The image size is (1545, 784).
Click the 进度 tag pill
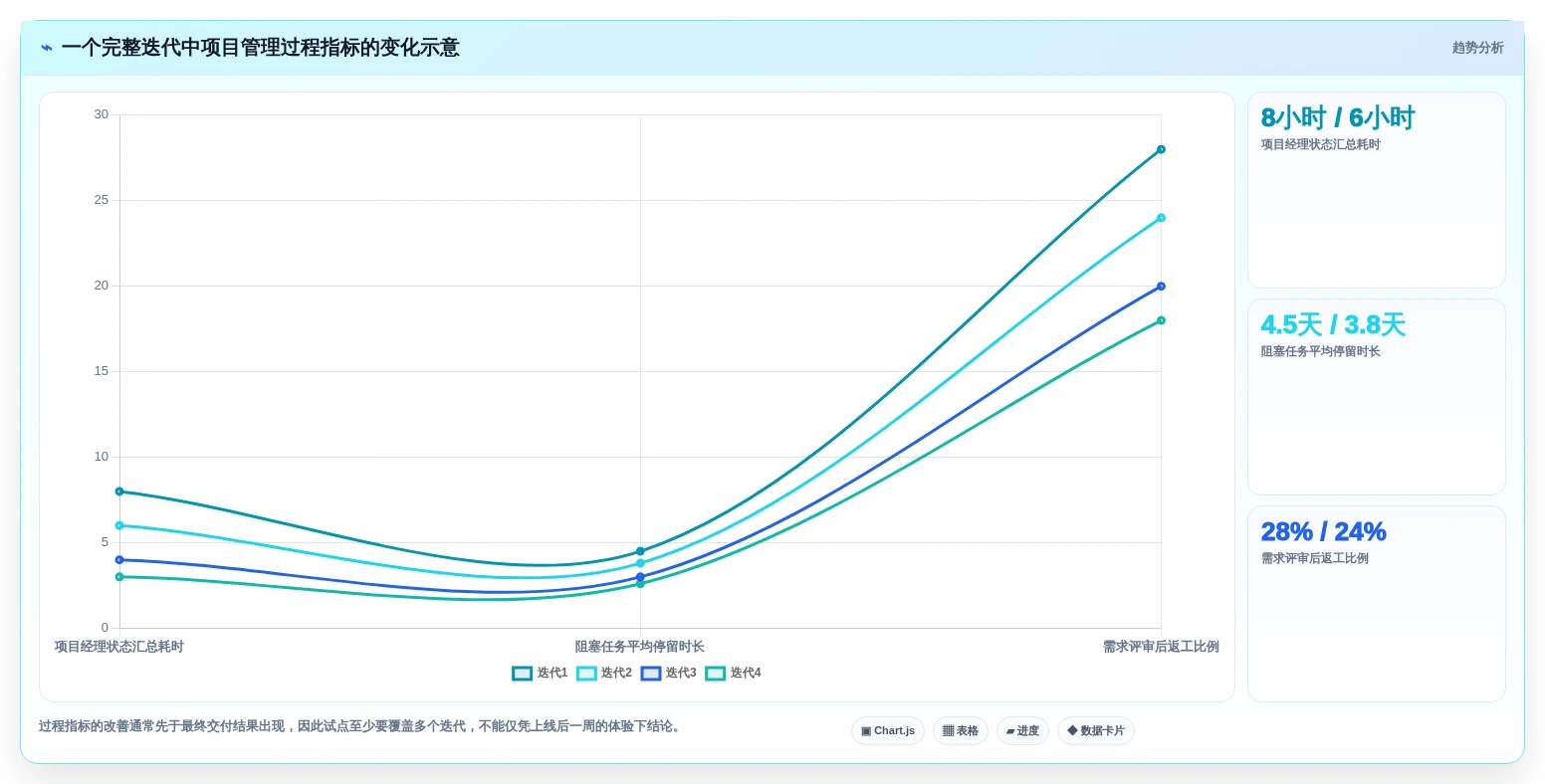click(1022, 731)
